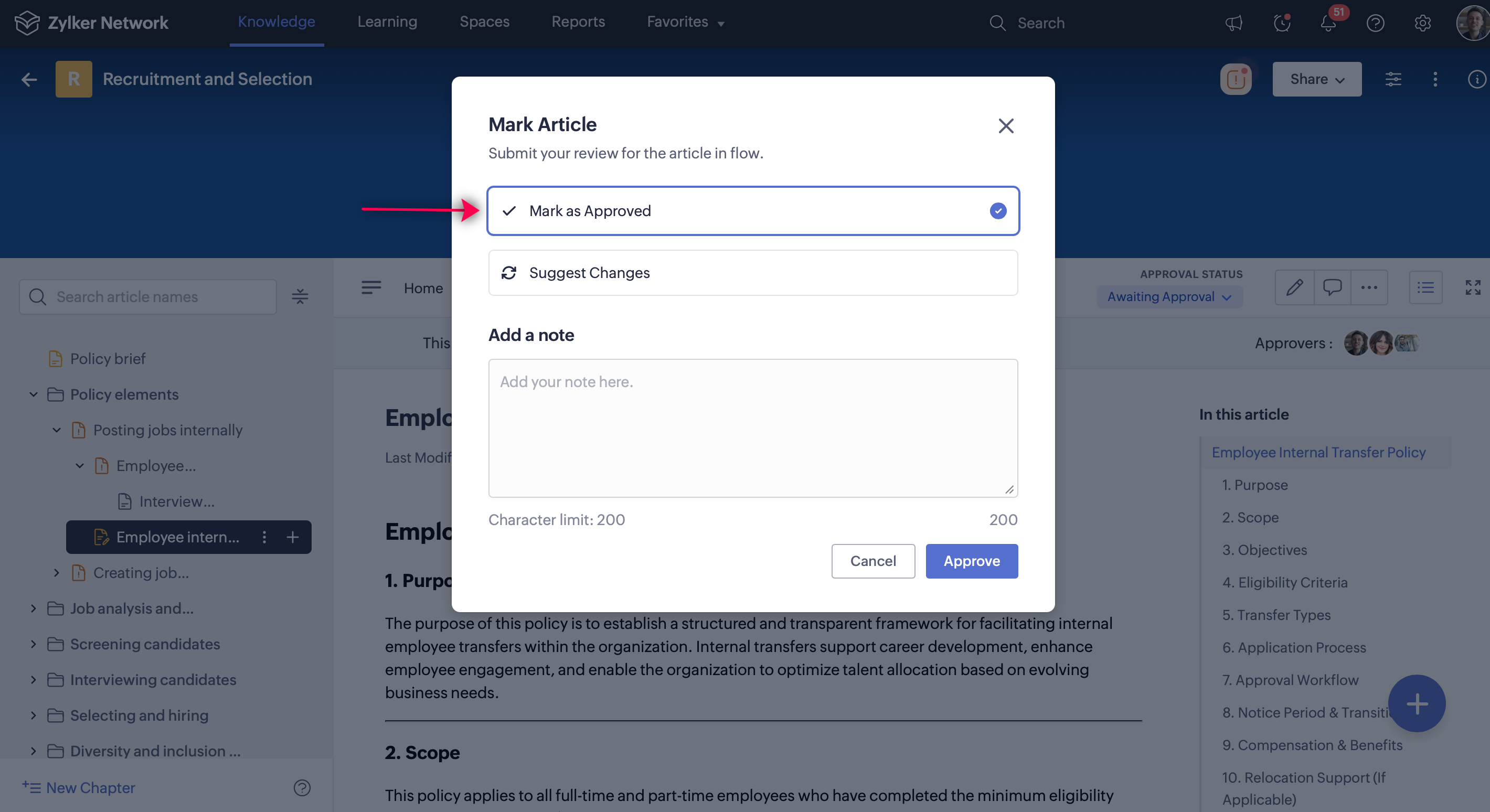Image resolution: width=1490 pixels, height=812 pixels.
Task: Click the edit pencil icon
Action: (x=1294, y=287)
